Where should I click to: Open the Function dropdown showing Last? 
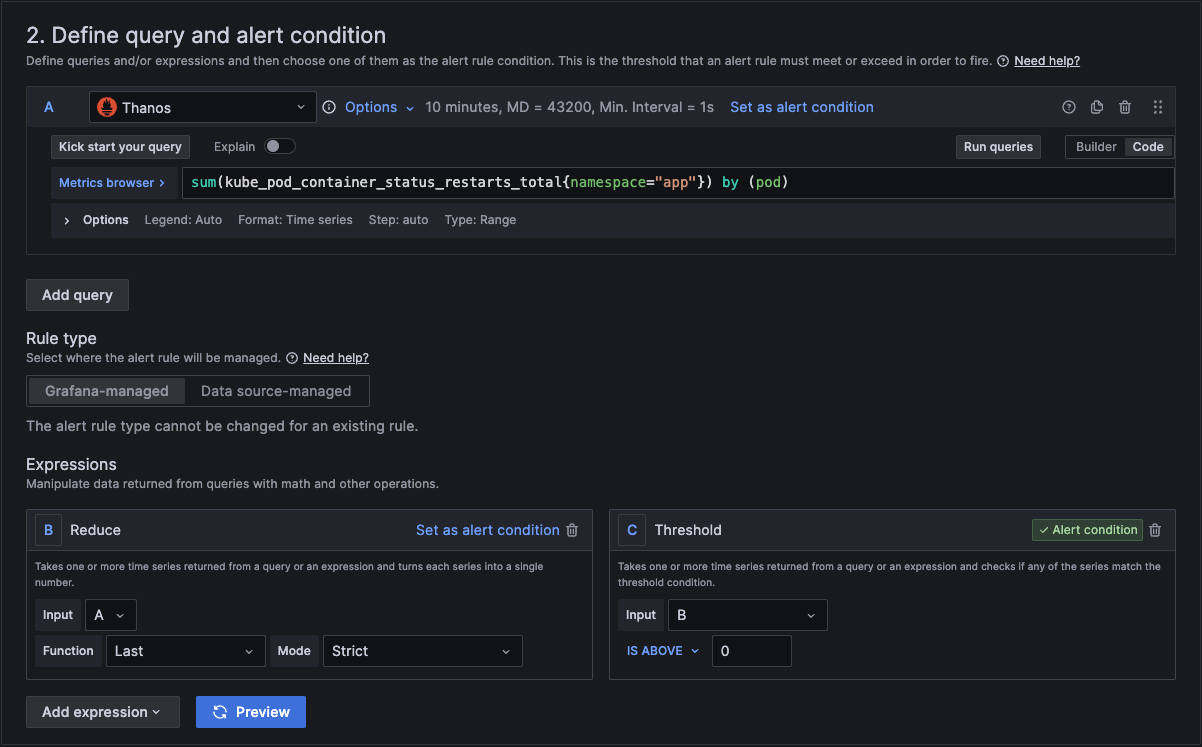tap(185, 650)
